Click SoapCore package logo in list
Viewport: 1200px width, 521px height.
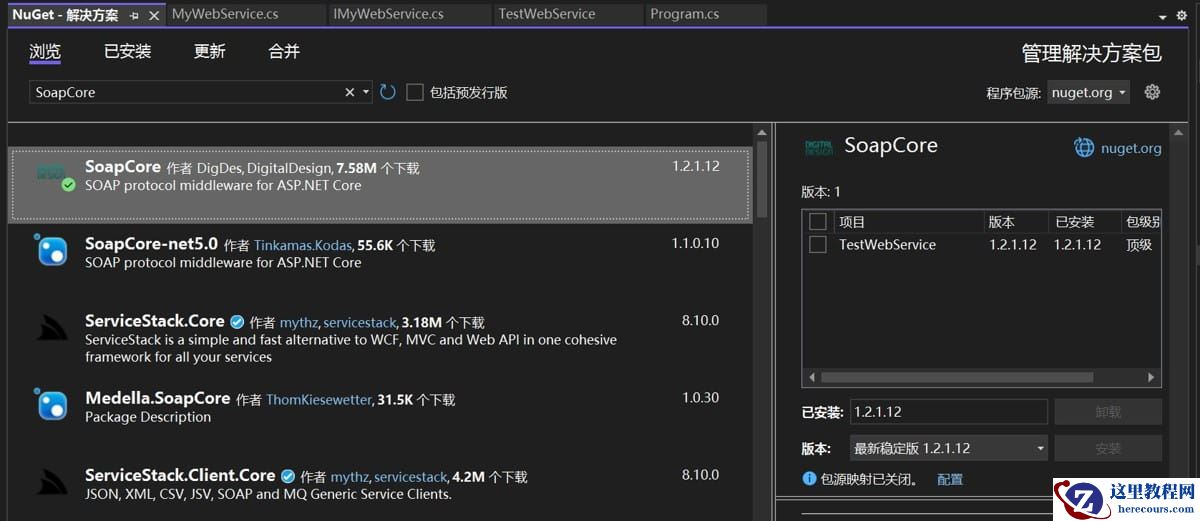click(x=51, y=173)
